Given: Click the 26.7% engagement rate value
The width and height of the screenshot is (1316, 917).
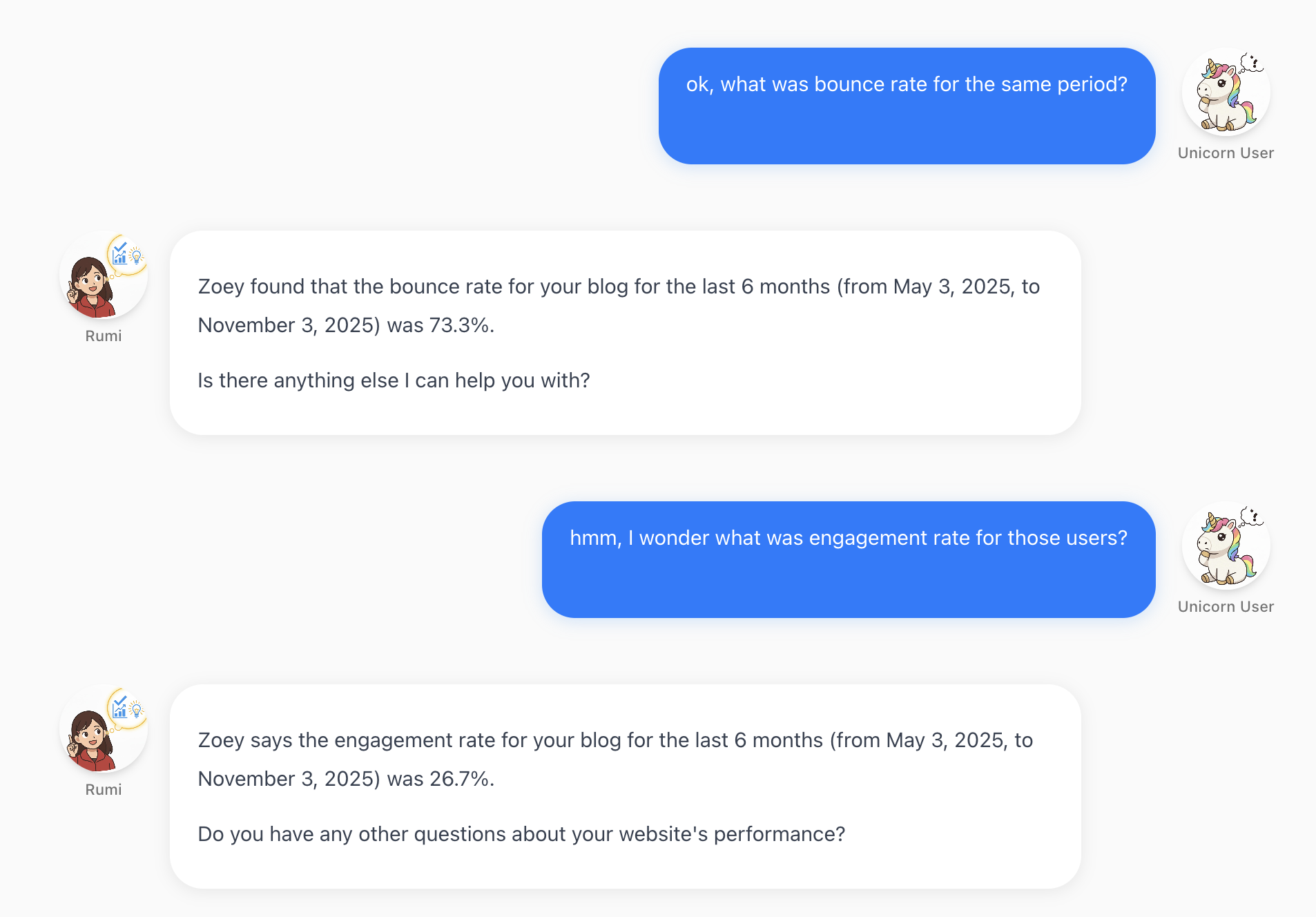Looking at the screenshot, I should (x=459, y=780).
